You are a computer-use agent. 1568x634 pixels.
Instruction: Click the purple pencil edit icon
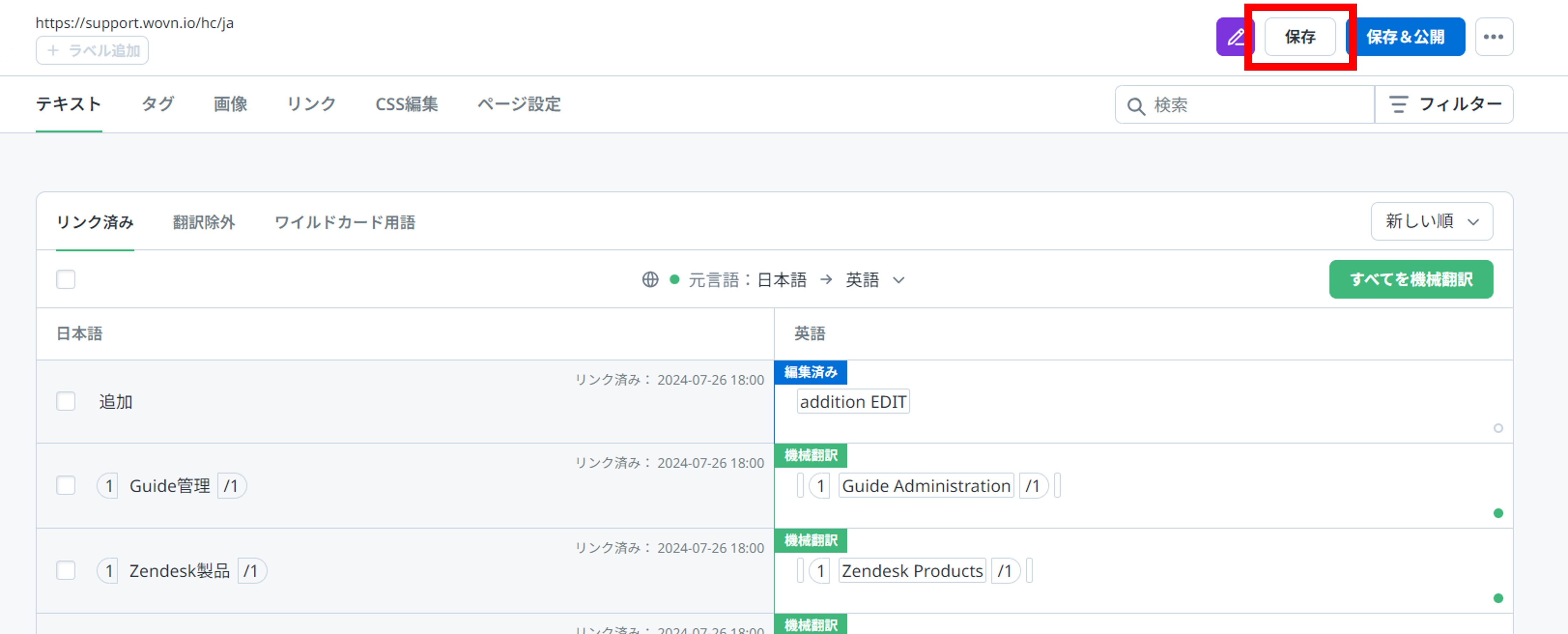click(1236, 36)
